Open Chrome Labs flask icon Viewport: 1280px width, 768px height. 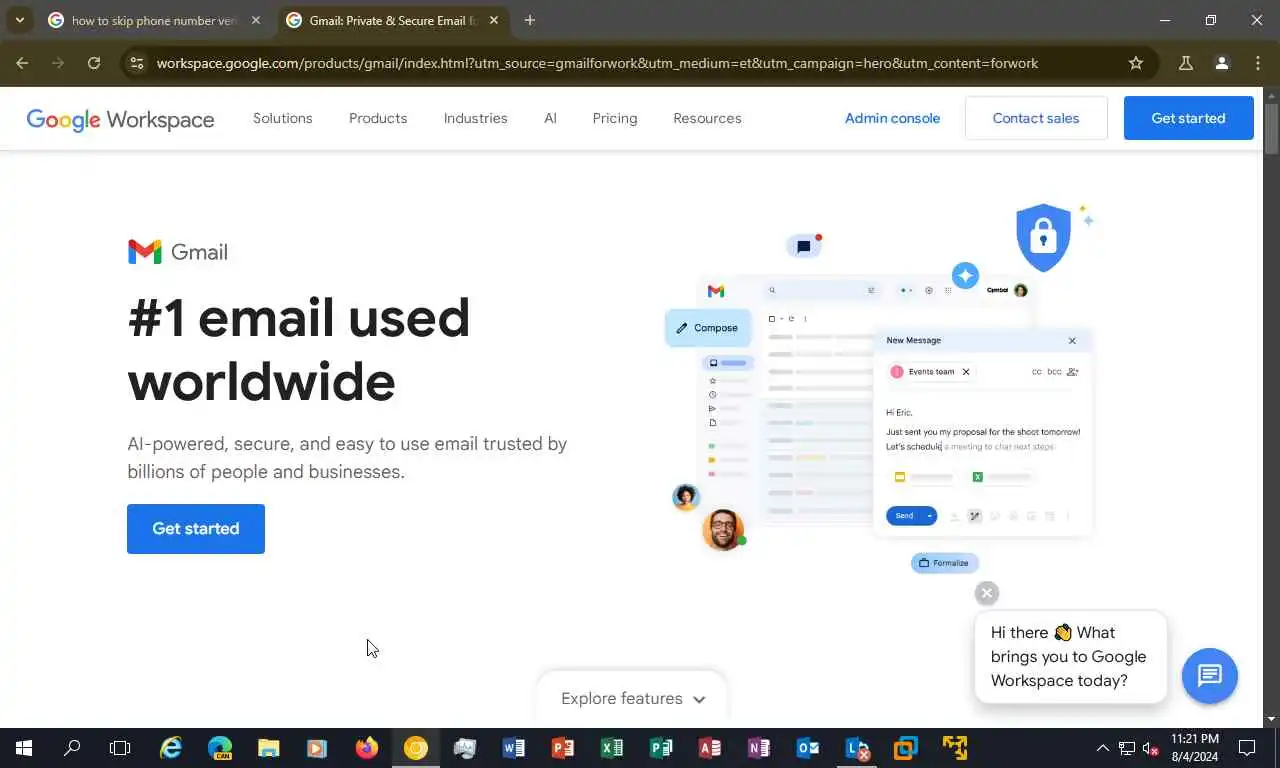1186,63
